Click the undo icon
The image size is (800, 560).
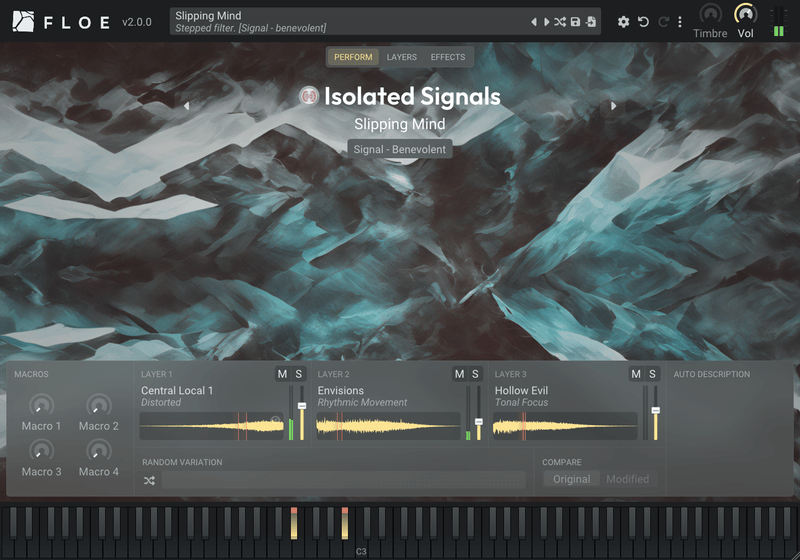pyautogui.click(x=643, y=22)
